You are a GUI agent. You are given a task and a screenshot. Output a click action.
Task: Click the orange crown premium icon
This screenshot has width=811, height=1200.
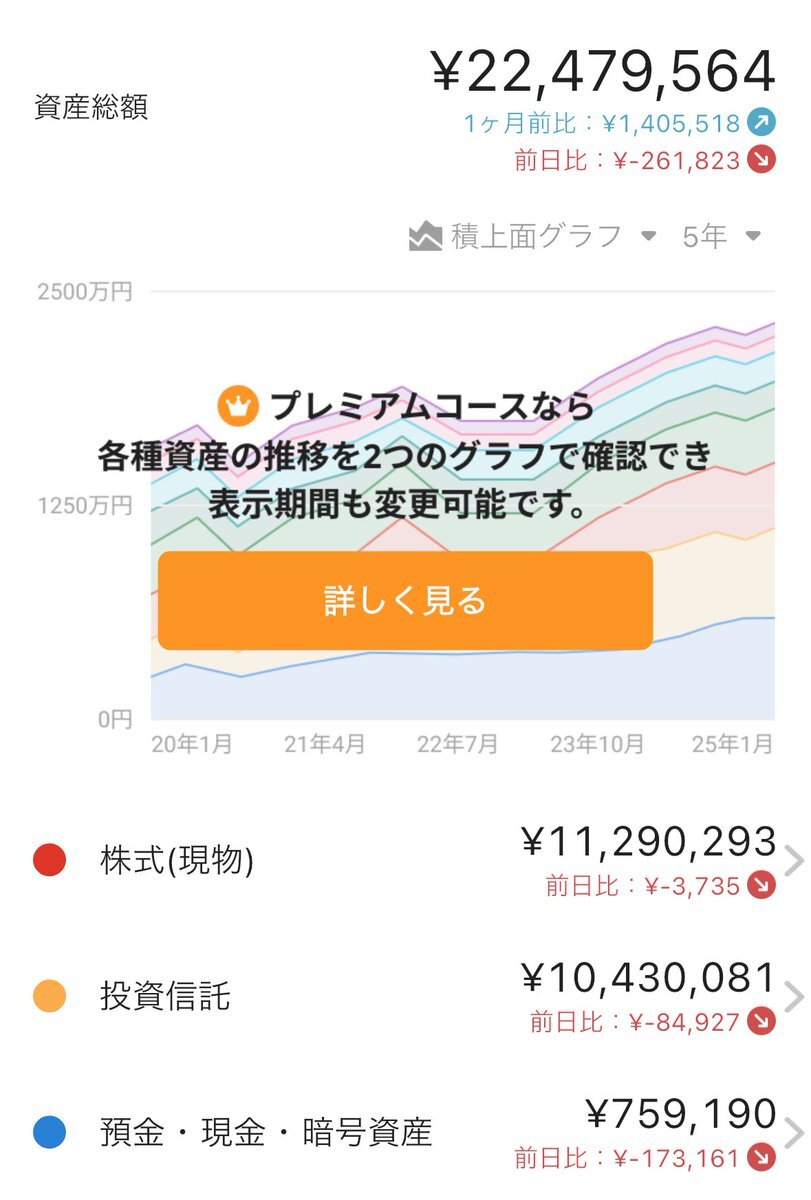click(x=238, y=405)
